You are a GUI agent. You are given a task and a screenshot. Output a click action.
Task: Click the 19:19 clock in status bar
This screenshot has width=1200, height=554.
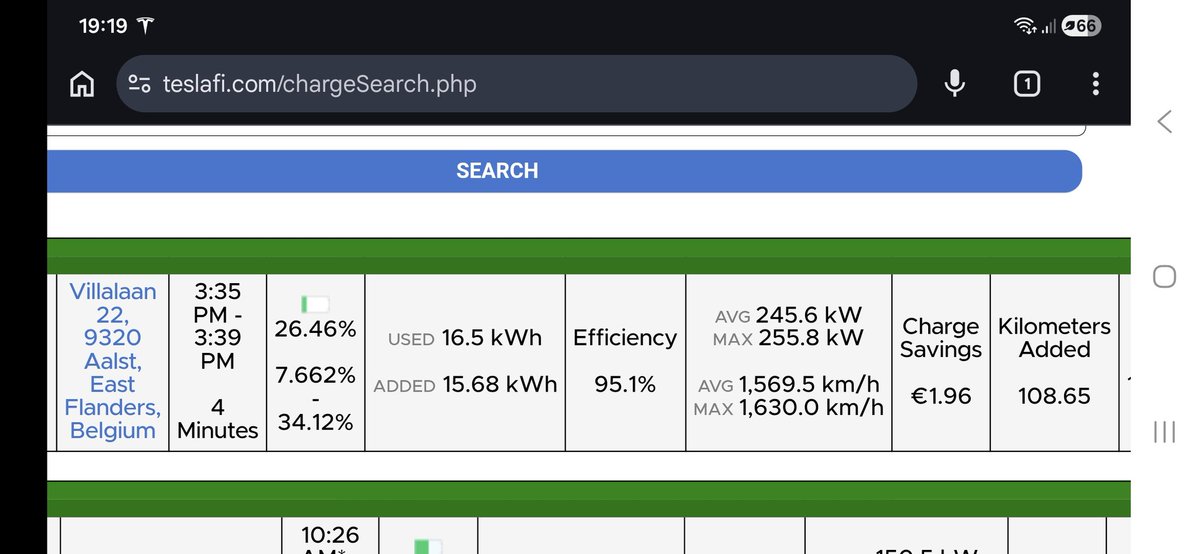(102, 26)
